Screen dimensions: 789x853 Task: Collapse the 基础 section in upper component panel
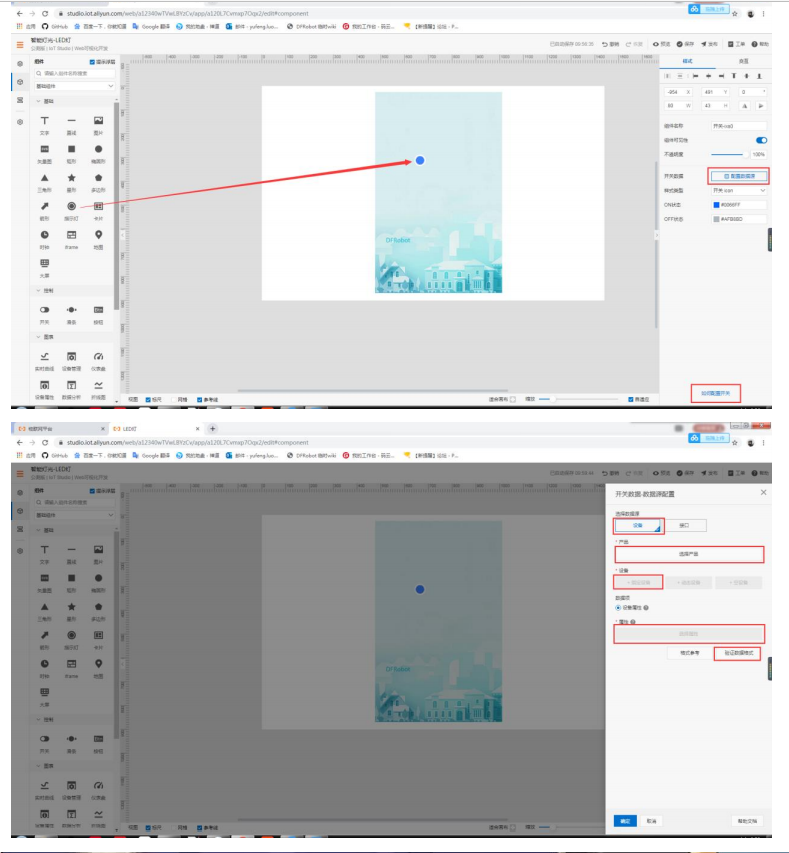(x=39, y=101)
